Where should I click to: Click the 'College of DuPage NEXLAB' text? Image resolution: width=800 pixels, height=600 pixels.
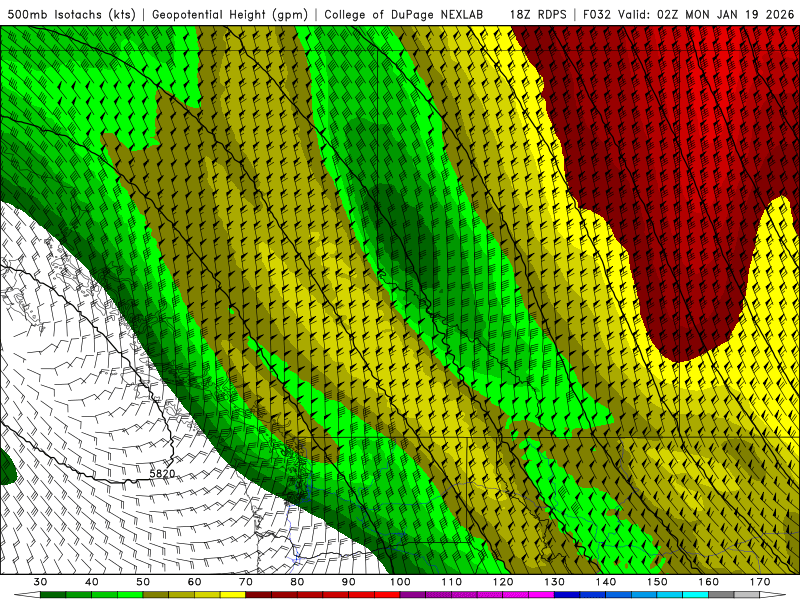[x=404, y=15]
